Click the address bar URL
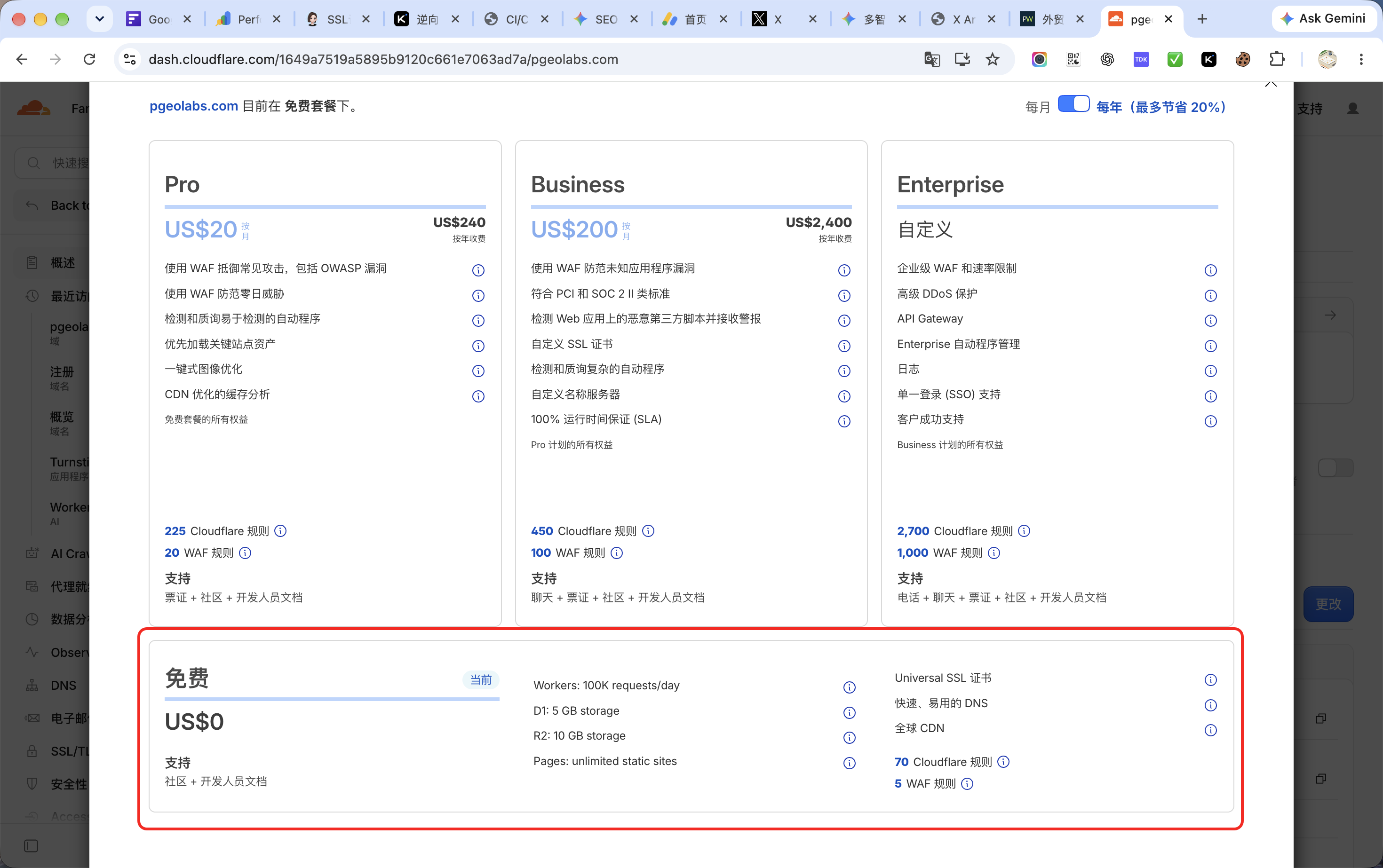This screenshot has width=1383, height=868. click(383, 59)
